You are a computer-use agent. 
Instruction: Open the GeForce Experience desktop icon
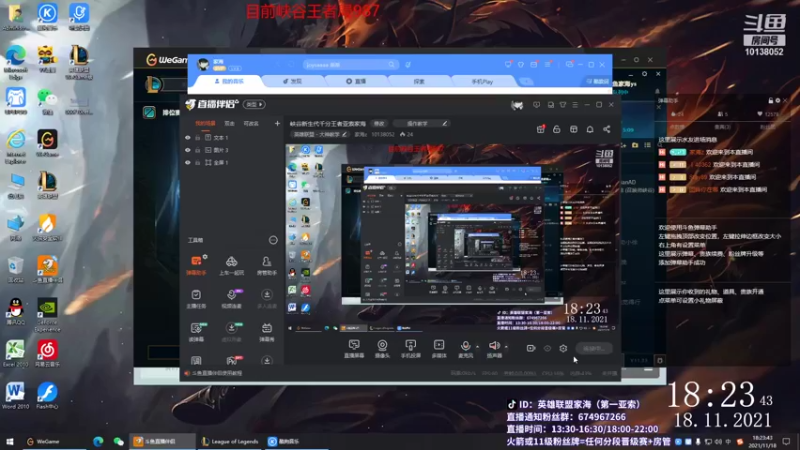[47, 314]
